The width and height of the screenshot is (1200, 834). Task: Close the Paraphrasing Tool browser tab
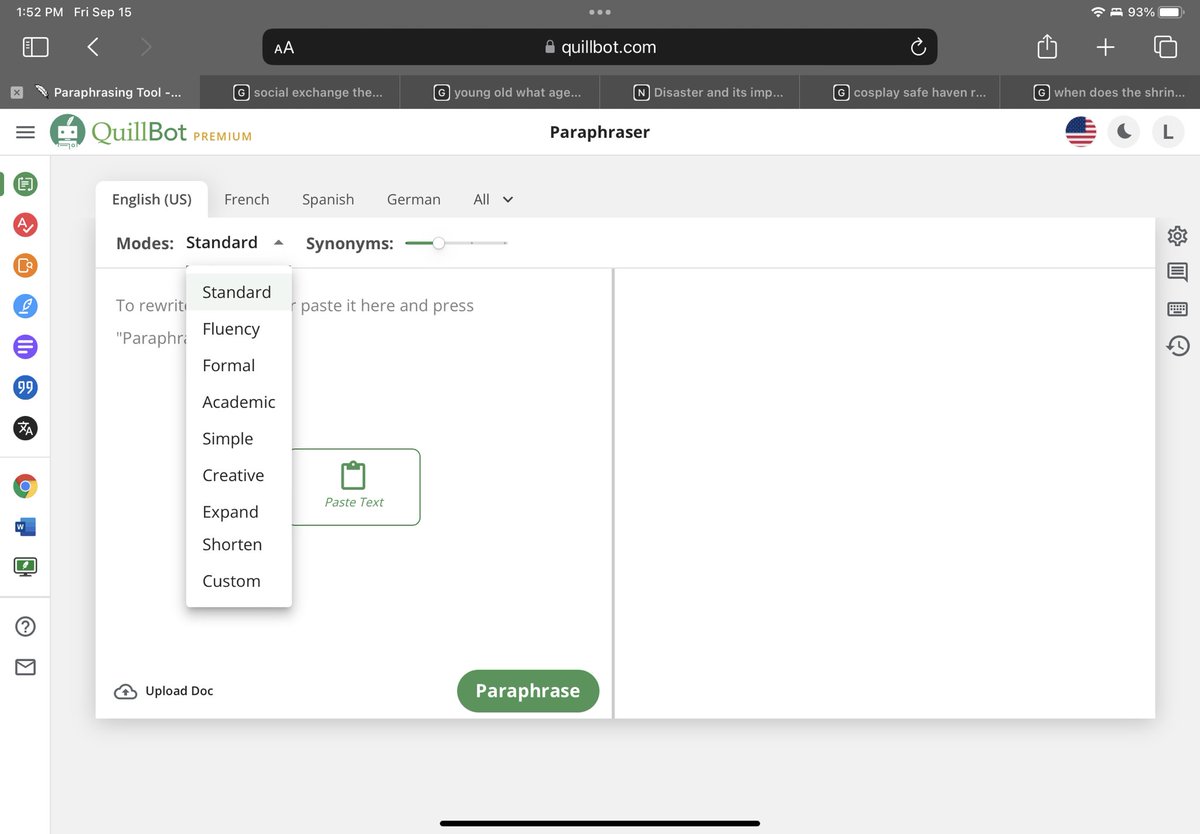pos(17,92)
